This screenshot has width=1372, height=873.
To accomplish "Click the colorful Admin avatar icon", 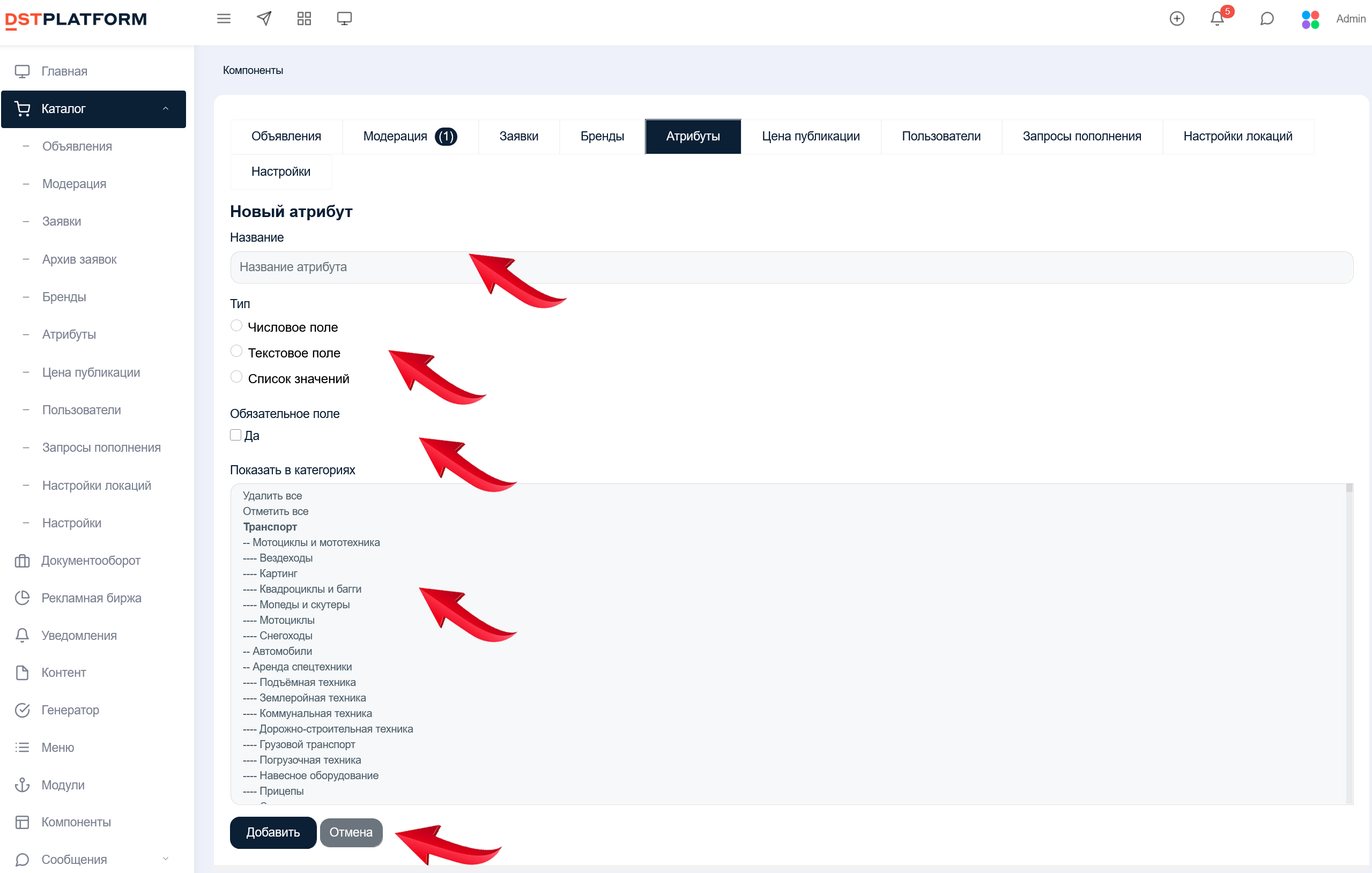I will (x=1310, y=19).
